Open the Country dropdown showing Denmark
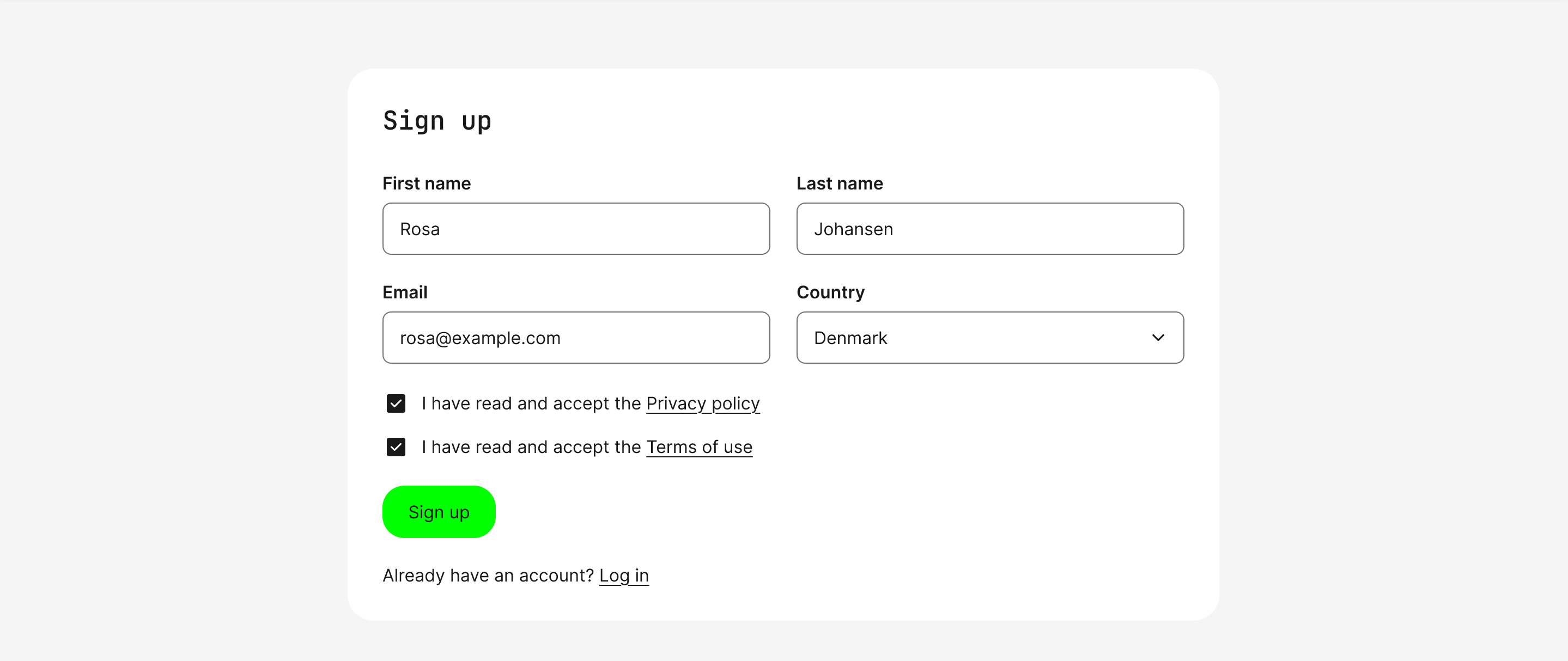 tap(974, 338)
